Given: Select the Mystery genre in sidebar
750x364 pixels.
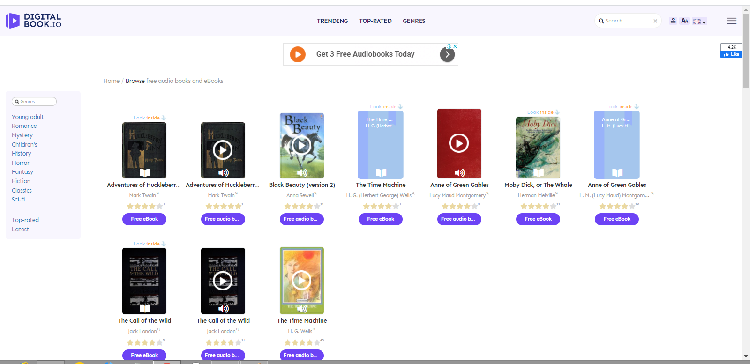Looking at the screenshot, I should pos(22,135).
